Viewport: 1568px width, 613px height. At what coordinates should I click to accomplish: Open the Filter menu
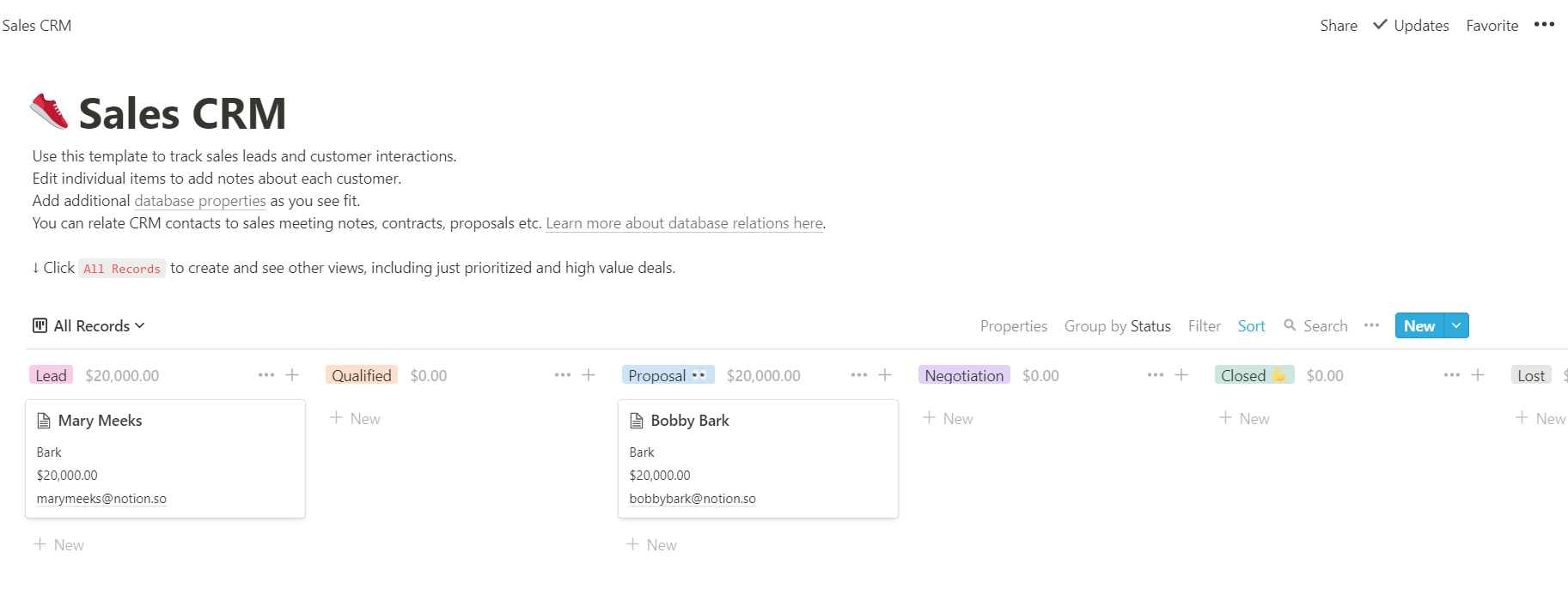click(1204, 326)
